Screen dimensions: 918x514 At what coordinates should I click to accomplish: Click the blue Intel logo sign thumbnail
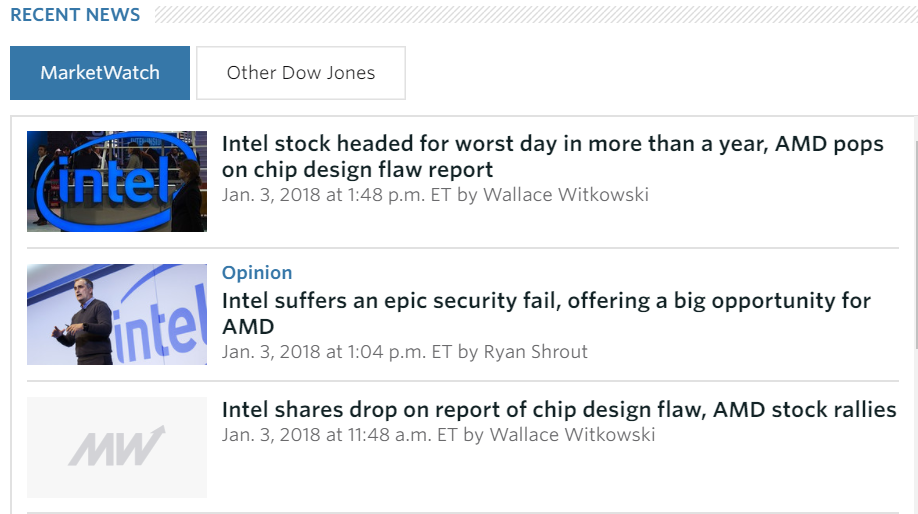coord(117,181)
